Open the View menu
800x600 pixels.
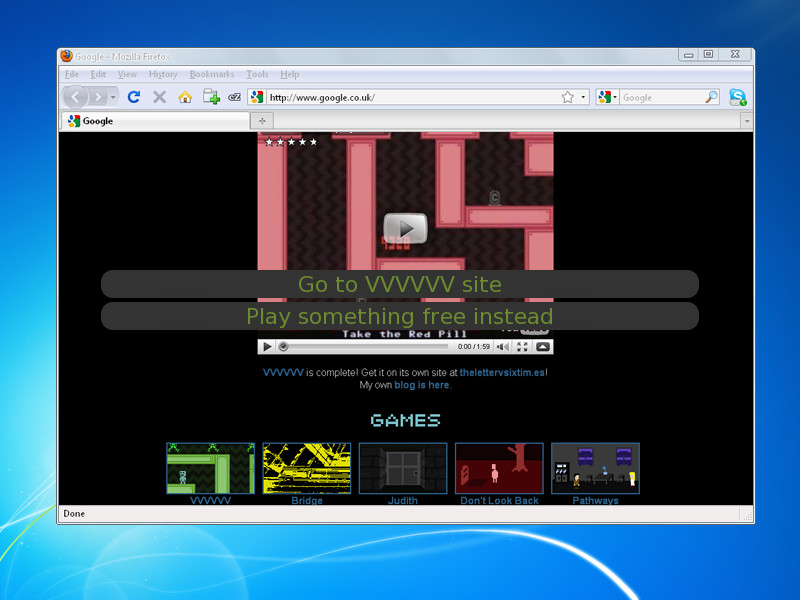(x=127, y=74)
